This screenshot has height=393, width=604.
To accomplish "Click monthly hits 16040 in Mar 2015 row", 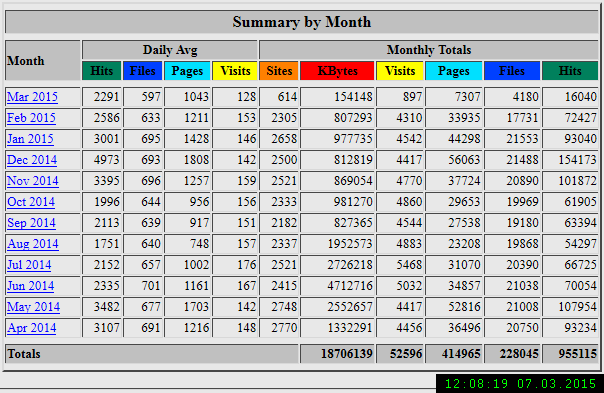I will [x=581, y=97].
